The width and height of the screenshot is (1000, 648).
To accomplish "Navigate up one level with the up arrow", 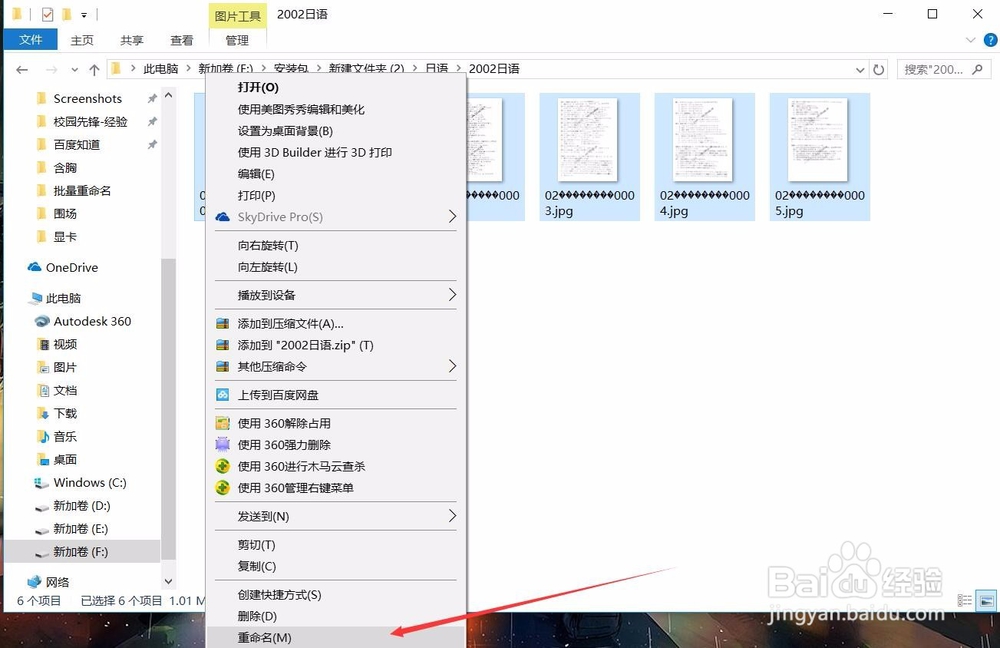I will pyautogui.click(x=95, y=68).
